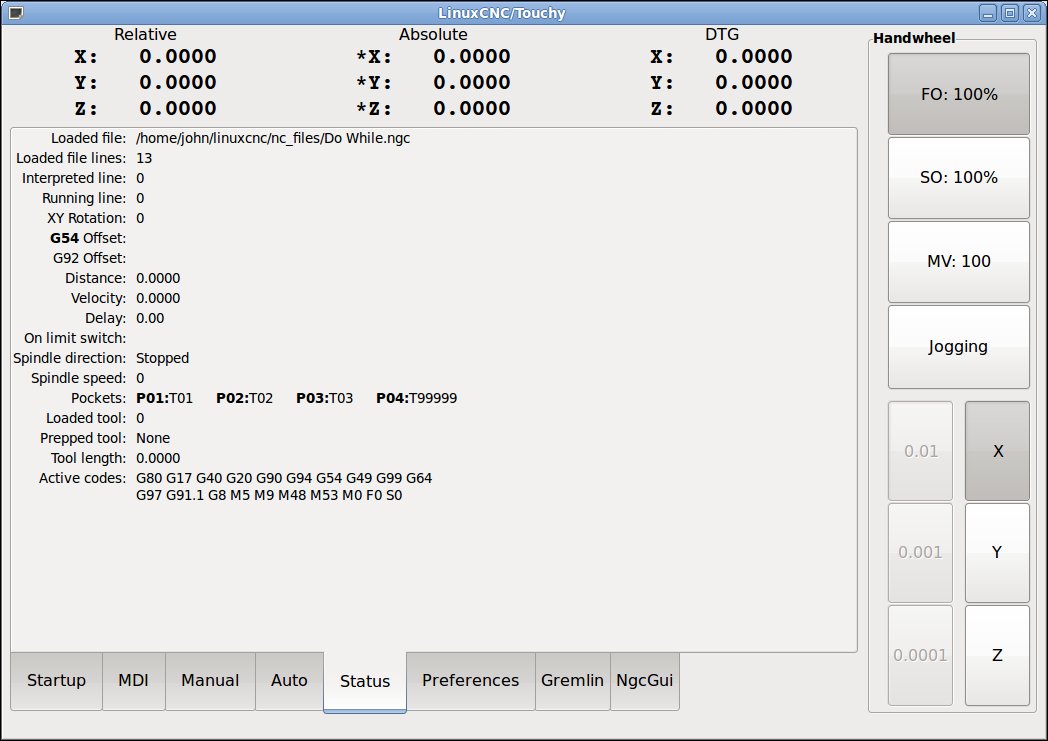Viewport: 1048px width, 741px height.
Task: Click the Relative Z value 0.0000
Action: [178, 109]
